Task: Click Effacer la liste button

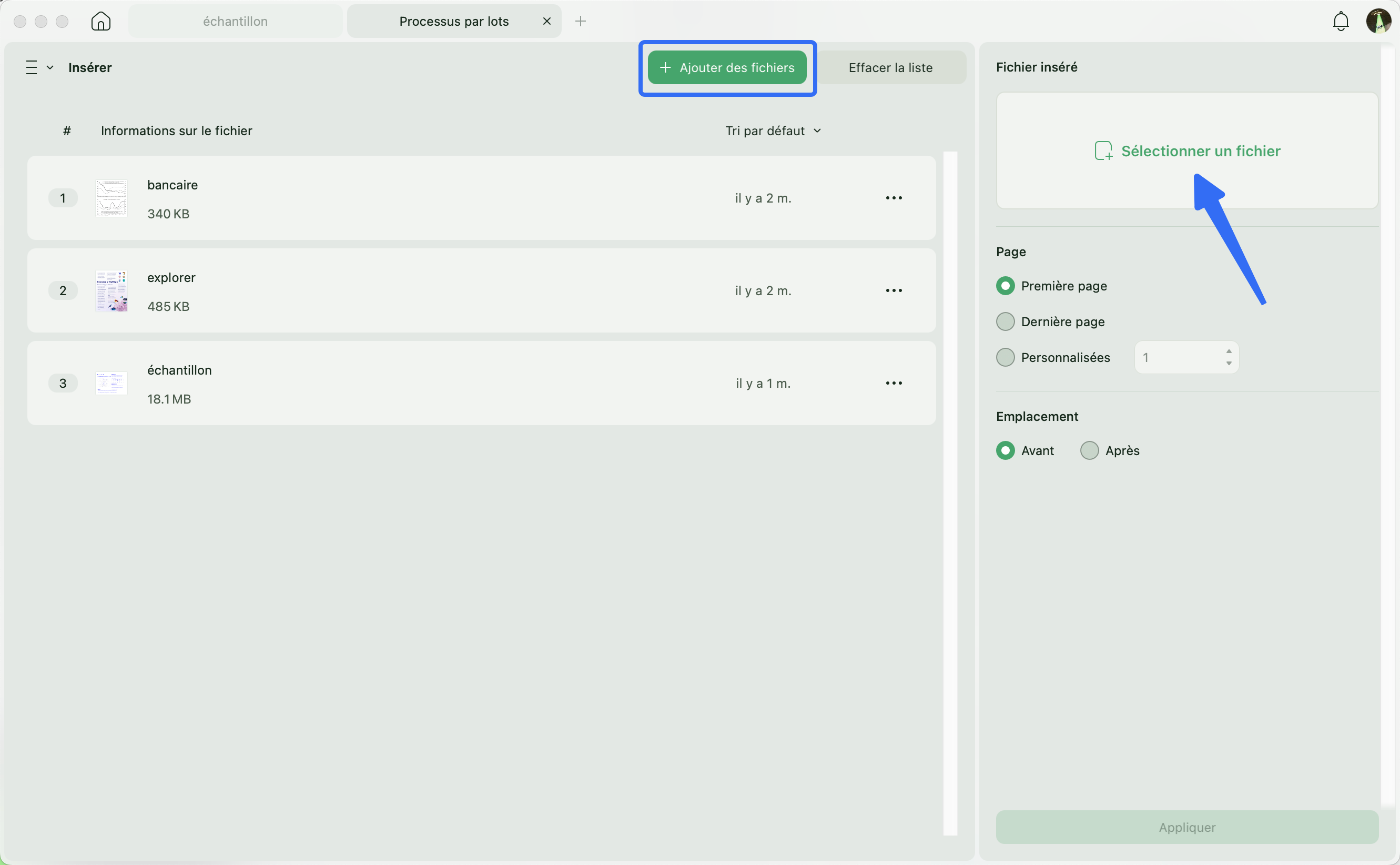Action: [x=891, y=67]
